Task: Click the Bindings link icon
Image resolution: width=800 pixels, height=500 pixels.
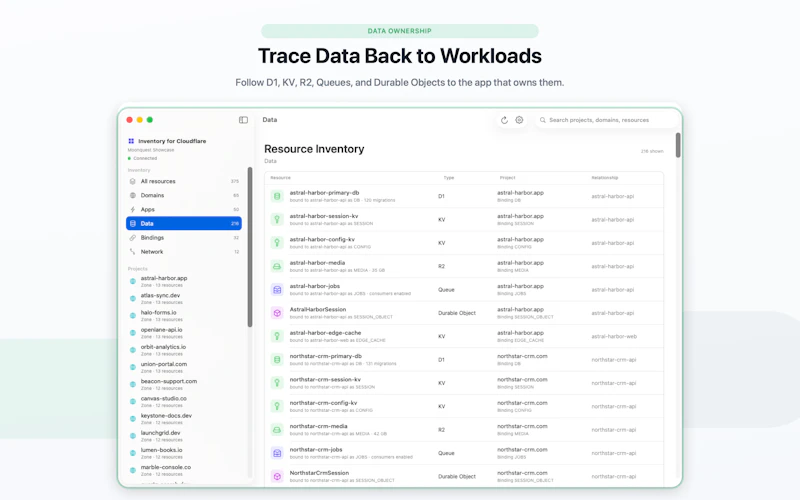Action: click(x=133, y=238)
